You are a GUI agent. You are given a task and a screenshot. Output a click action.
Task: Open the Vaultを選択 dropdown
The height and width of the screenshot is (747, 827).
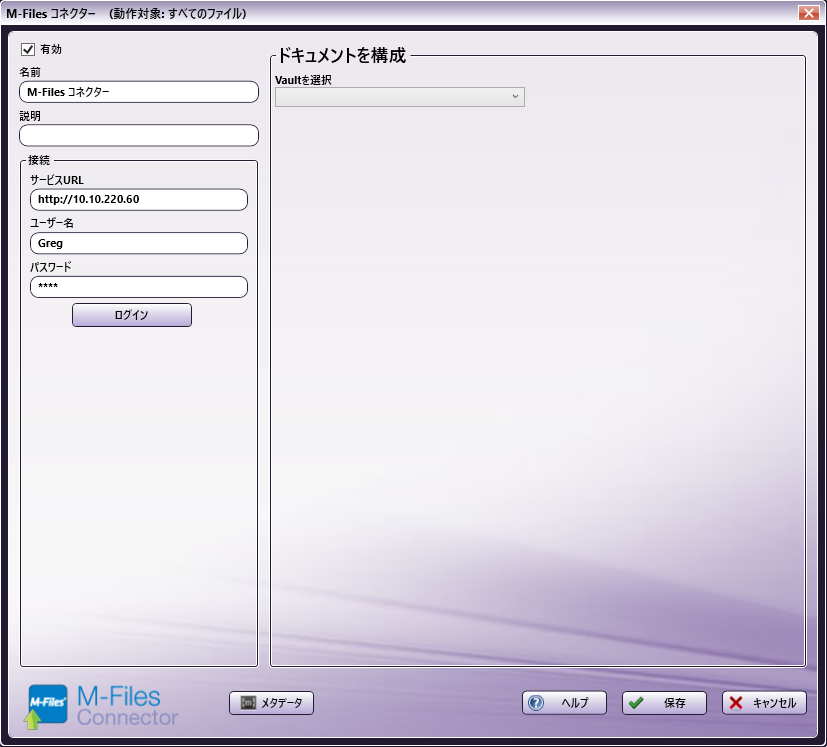[x=400, y=97]
